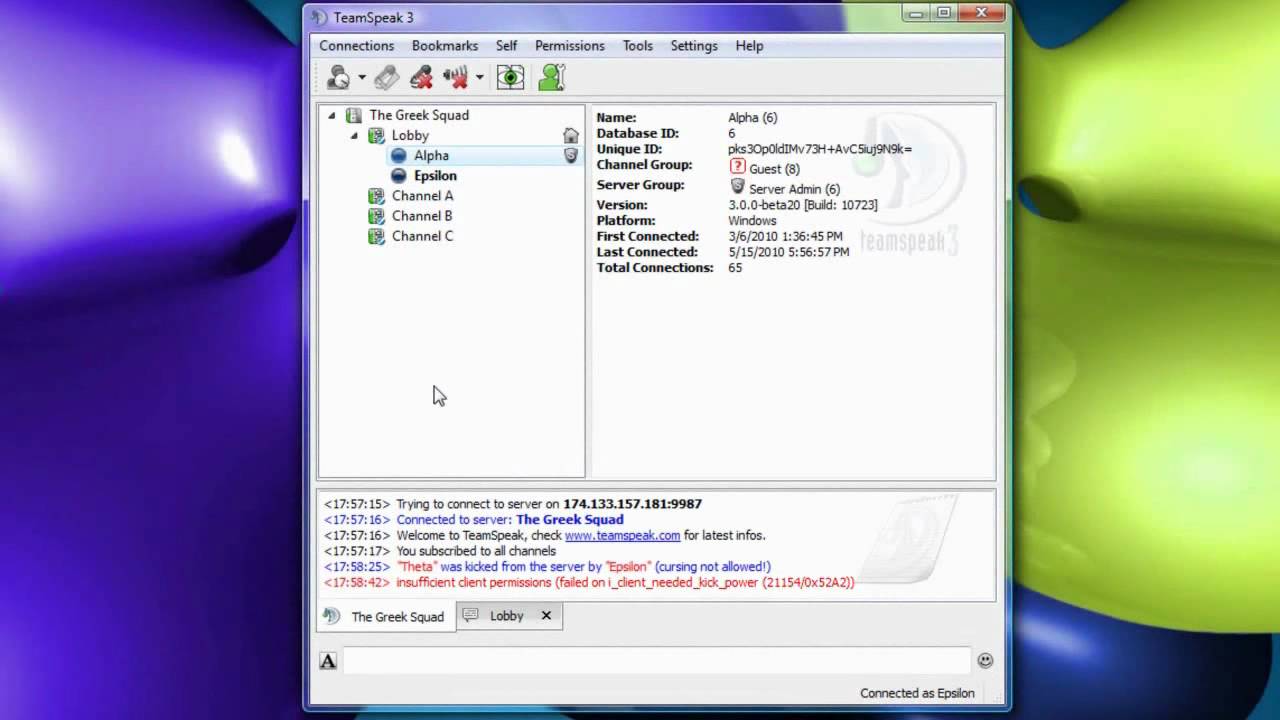
Task: Toggle away status in the toolbar
Action: coord(338,77)
